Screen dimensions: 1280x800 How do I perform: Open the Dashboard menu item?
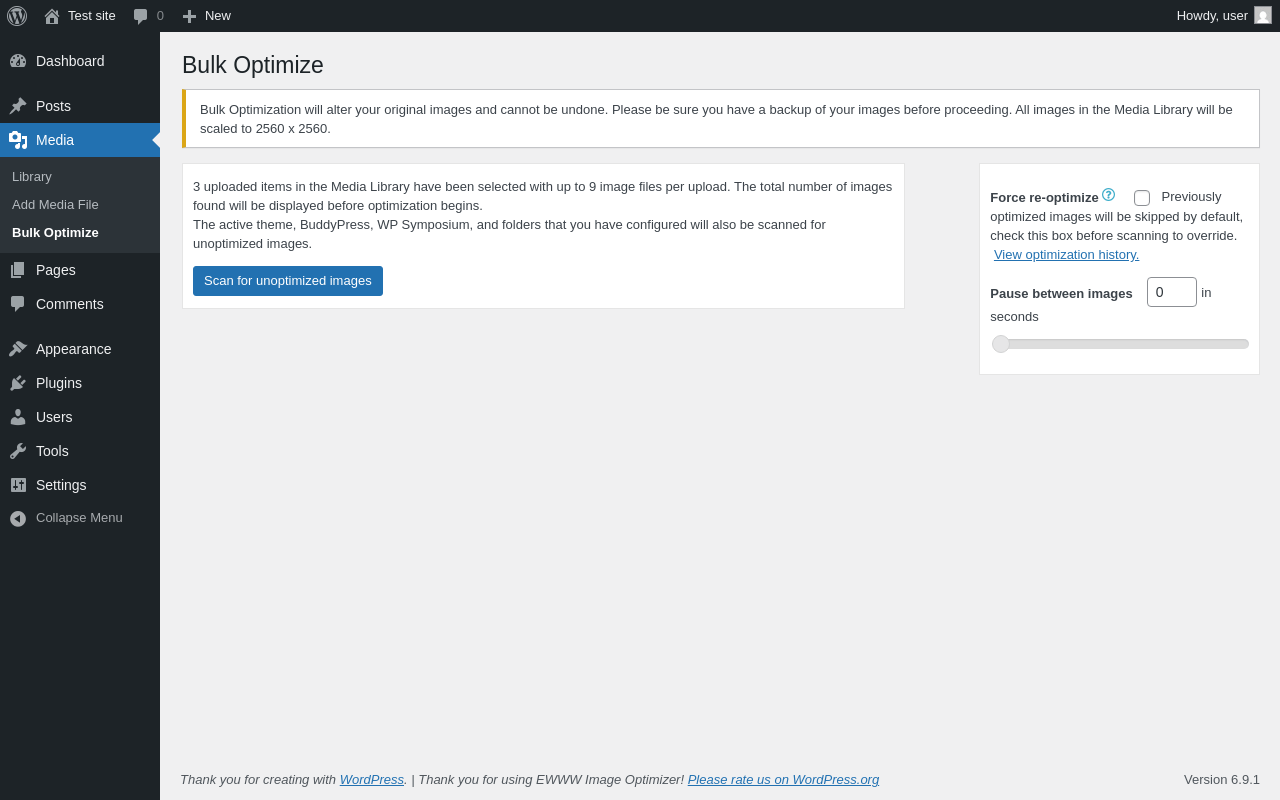tap(70, 61)
